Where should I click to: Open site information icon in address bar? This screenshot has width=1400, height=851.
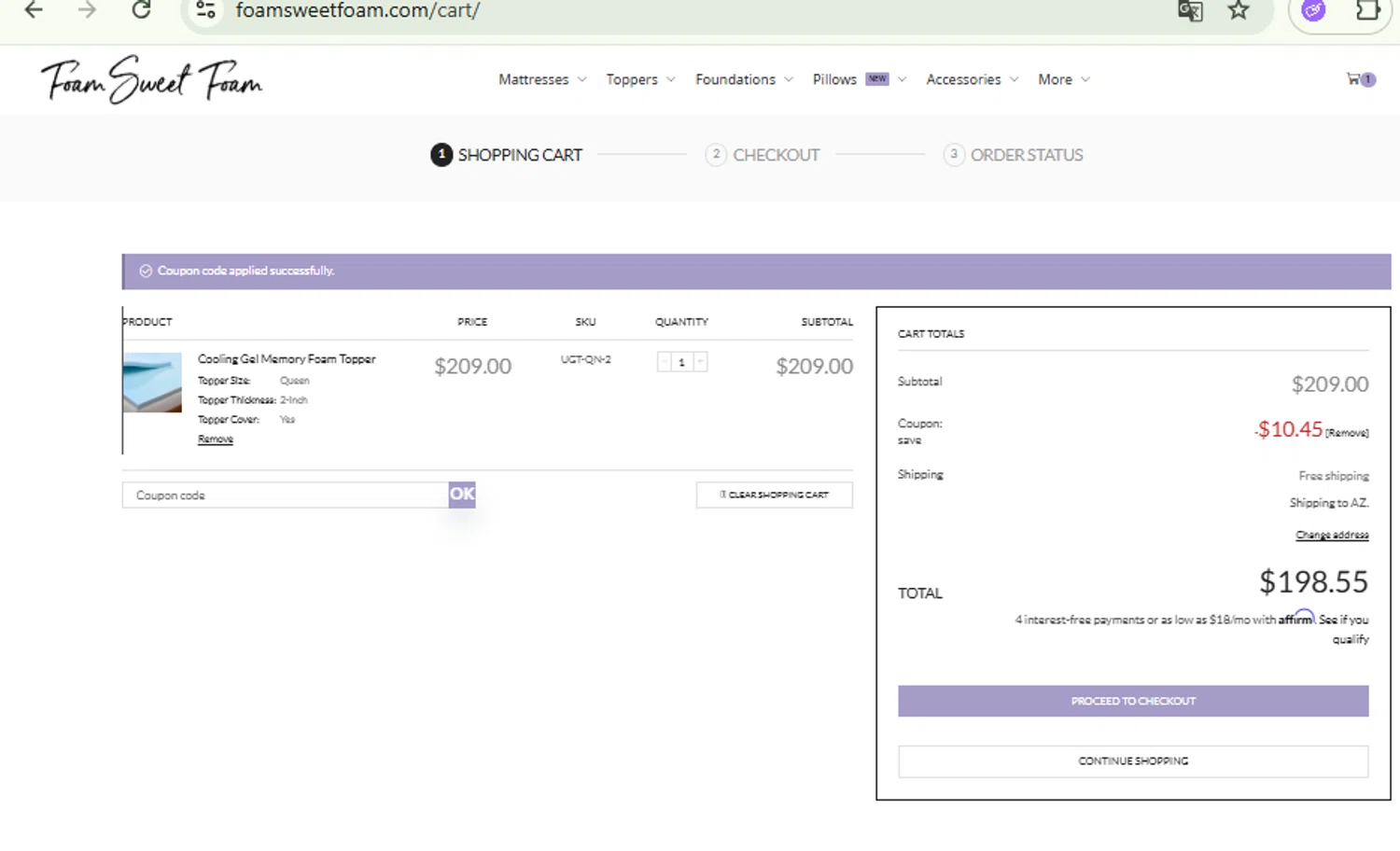(x=206, y=10)
